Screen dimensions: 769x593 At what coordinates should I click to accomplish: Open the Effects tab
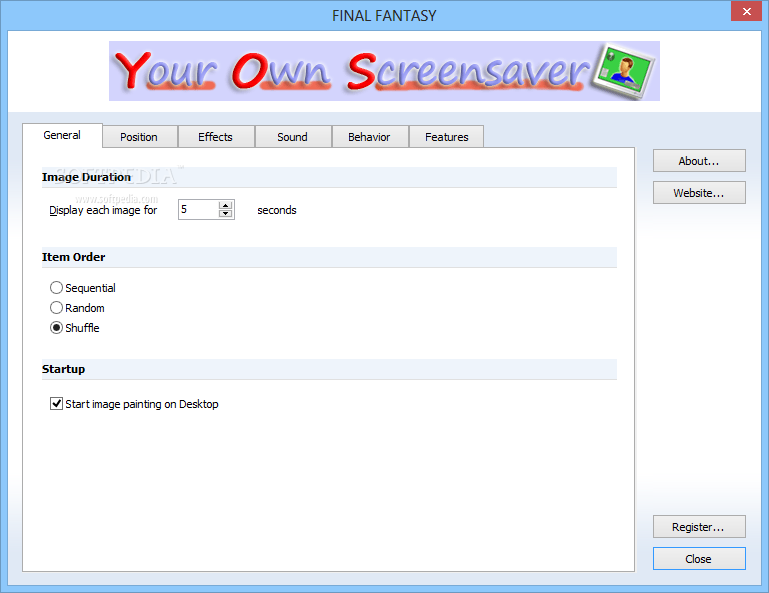pyautogui.click(x=216, y=137)
